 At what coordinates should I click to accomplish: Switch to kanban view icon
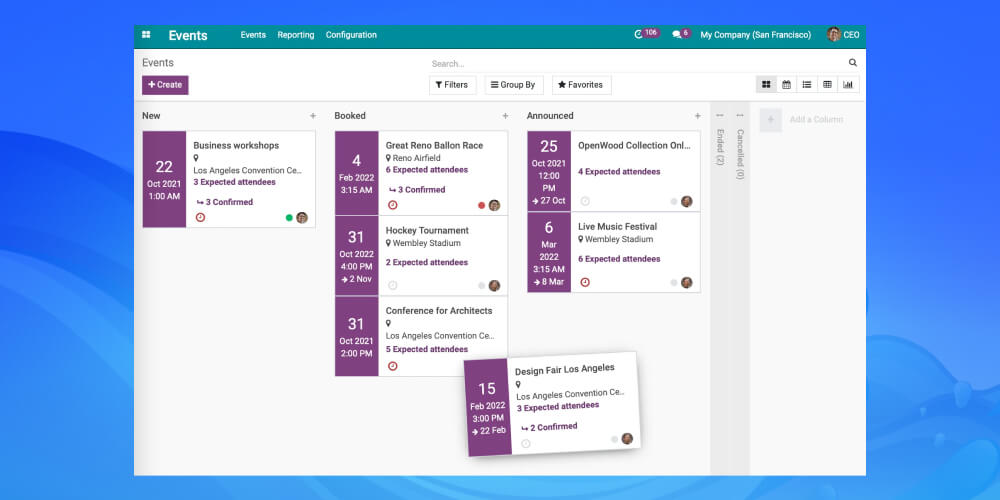[x=766, y=84]
